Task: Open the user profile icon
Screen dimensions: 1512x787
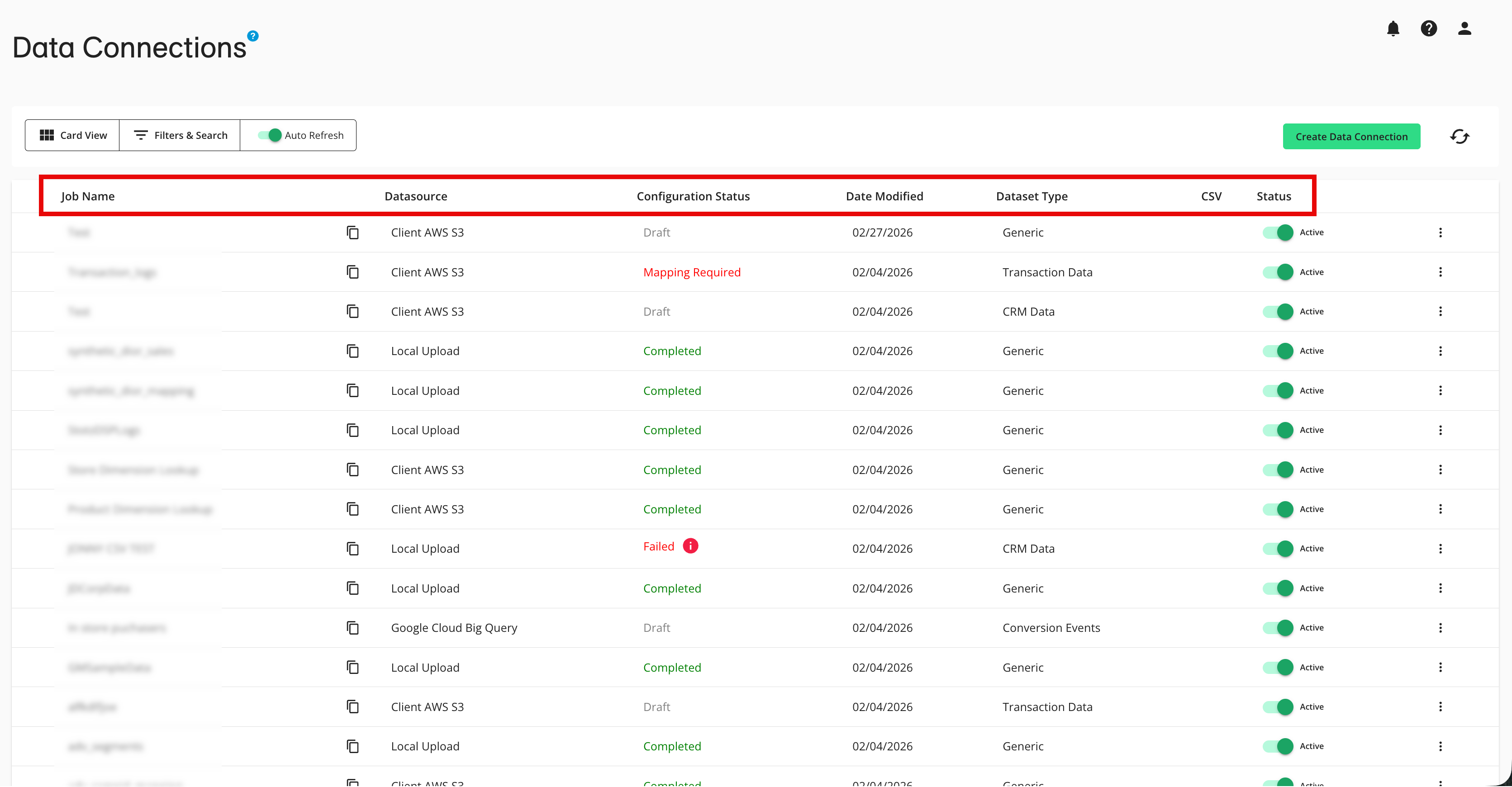Action: 1464,28
